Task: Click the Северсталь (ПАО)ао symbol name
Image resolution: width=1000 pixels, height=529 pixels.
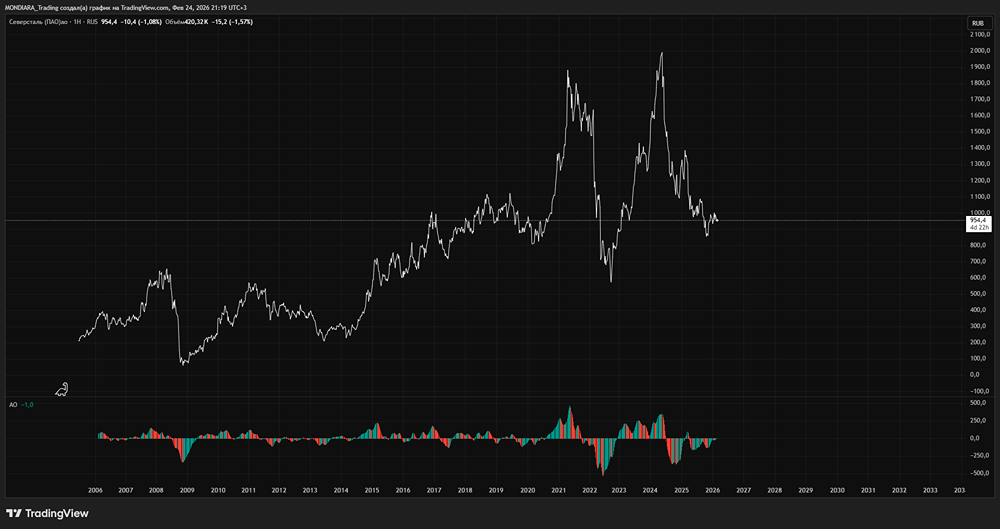Action: click(37, 22)
